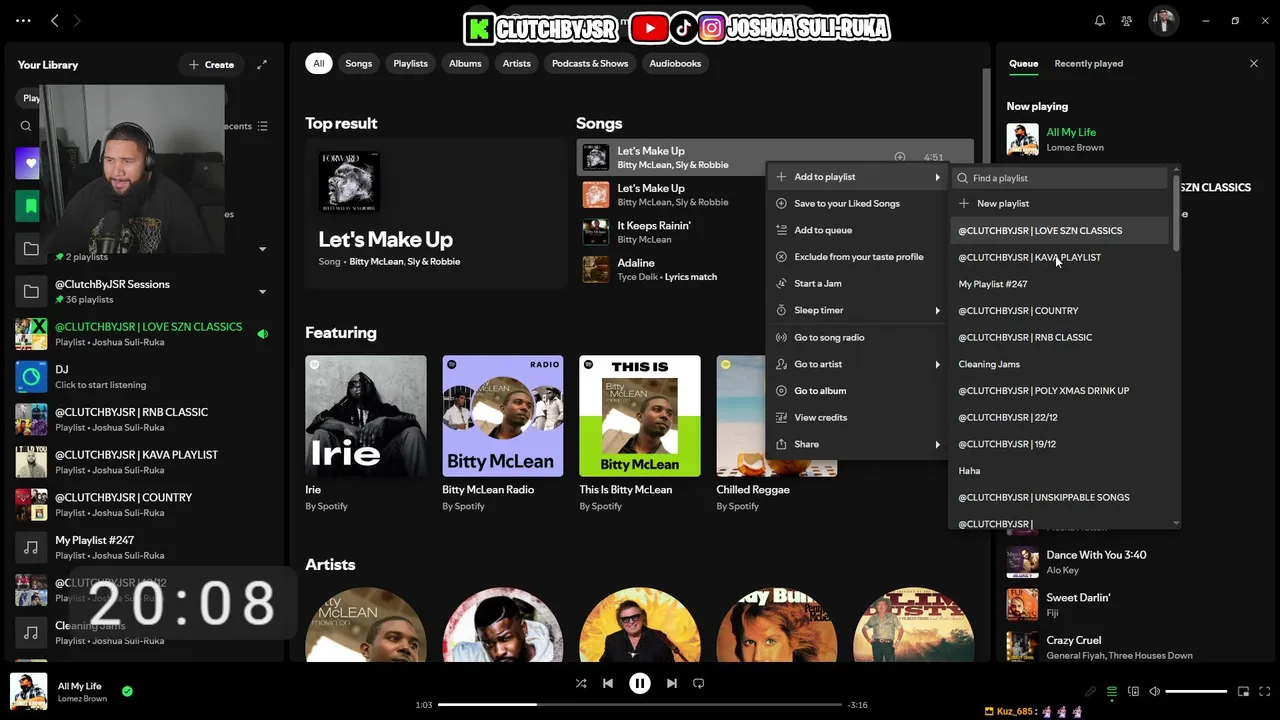Add first Let's Make Up to Liked Songs
Screen dimensions: 1280x720
pyautogui.click(x=899, y=157)
